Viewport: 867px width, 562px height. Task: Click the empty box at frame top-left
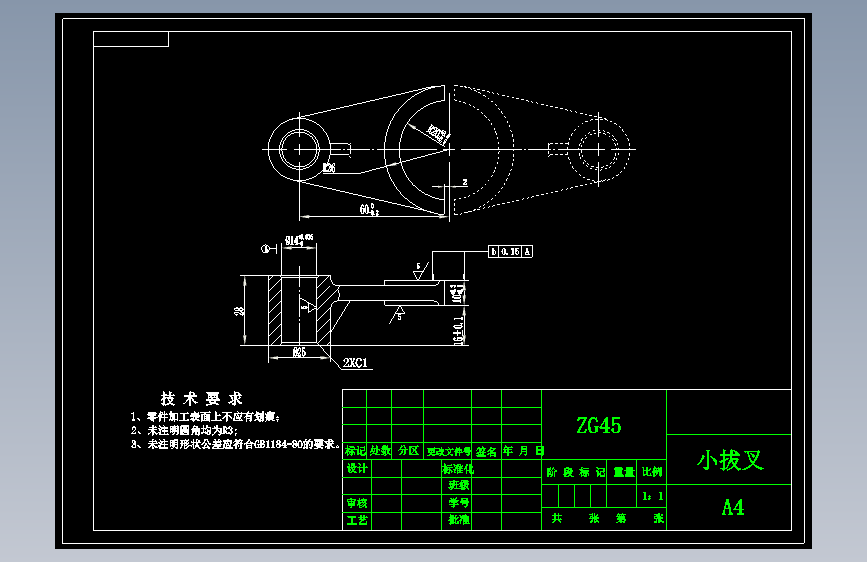point(131,39)
